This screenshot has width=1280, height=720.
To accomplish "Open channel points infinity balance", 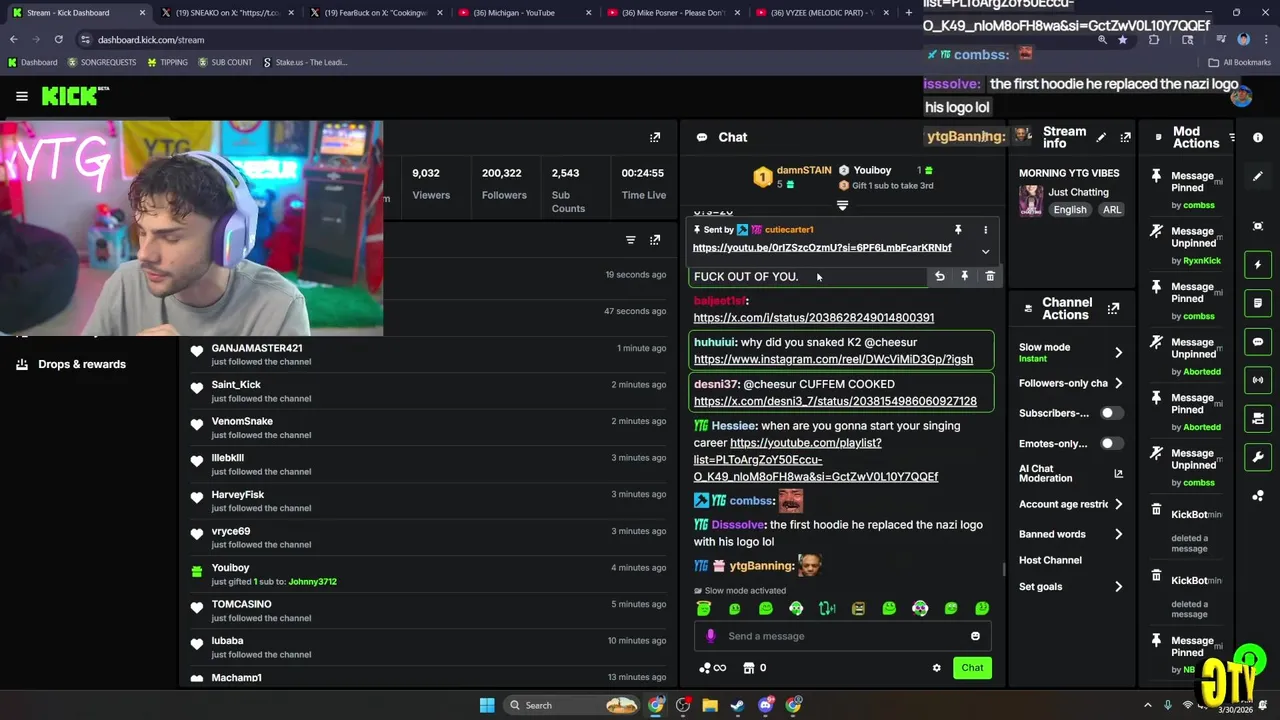I will (713, 668).
